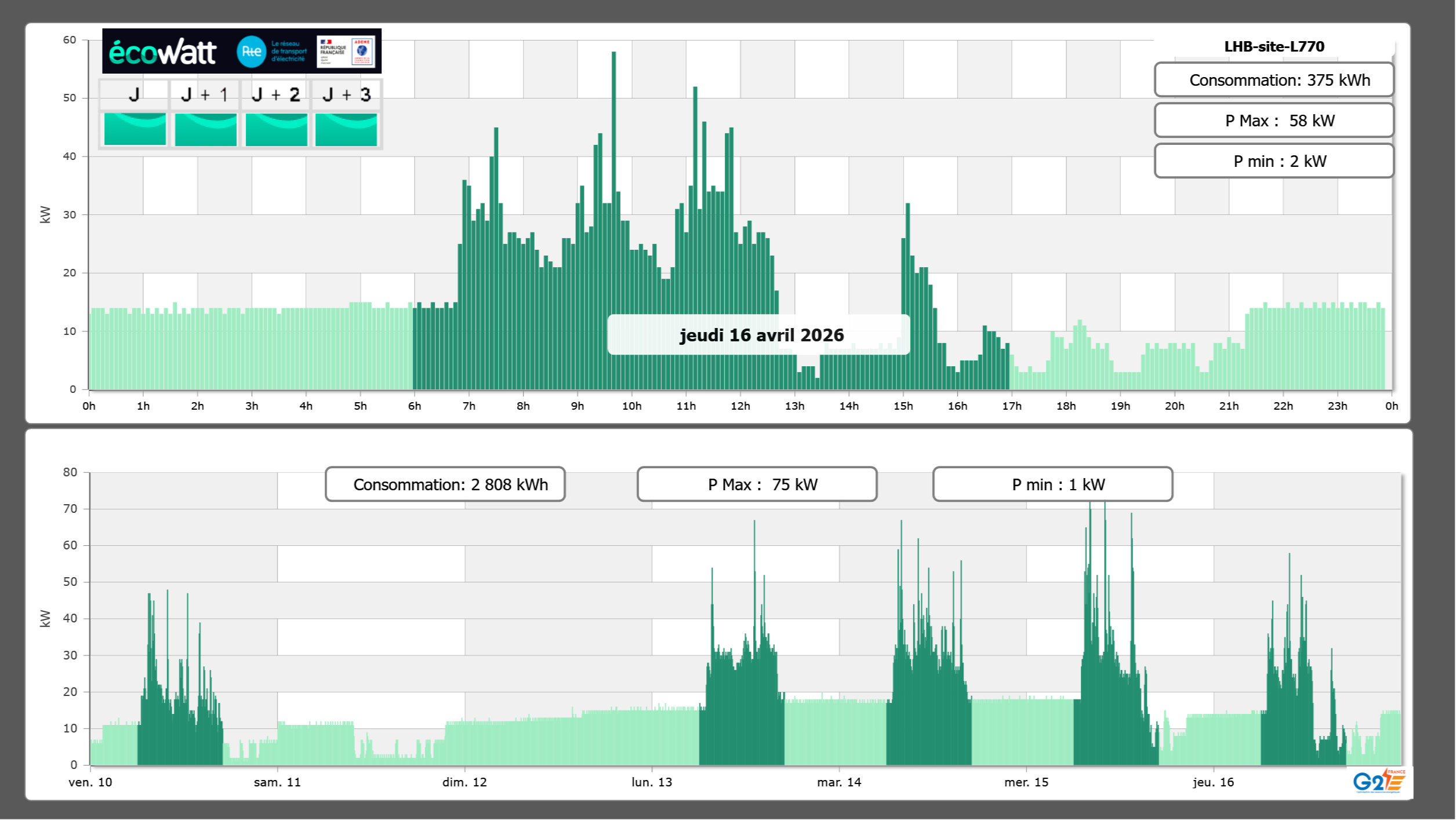The width and height of the screenshot is (1456, 820).
Task: Select the J + 3 forecast tab
Action: click(346, 94)
